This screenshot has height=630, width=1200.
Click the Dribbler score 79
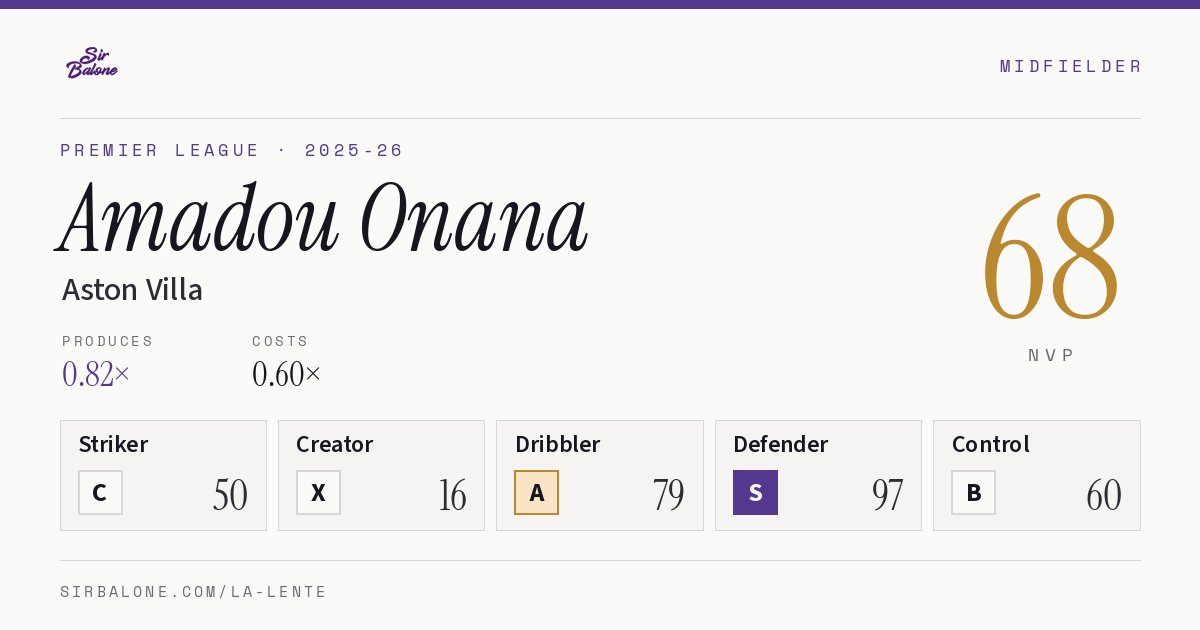(668, 495)
